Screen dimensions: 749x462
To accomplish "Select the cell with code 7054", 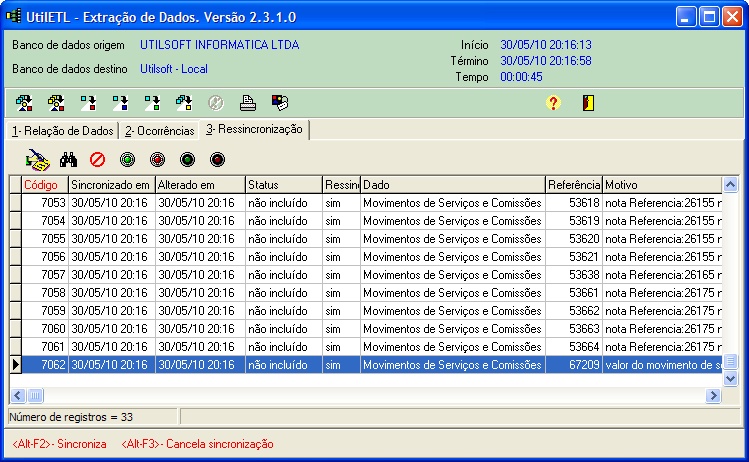I will click(x=45, y=221).
